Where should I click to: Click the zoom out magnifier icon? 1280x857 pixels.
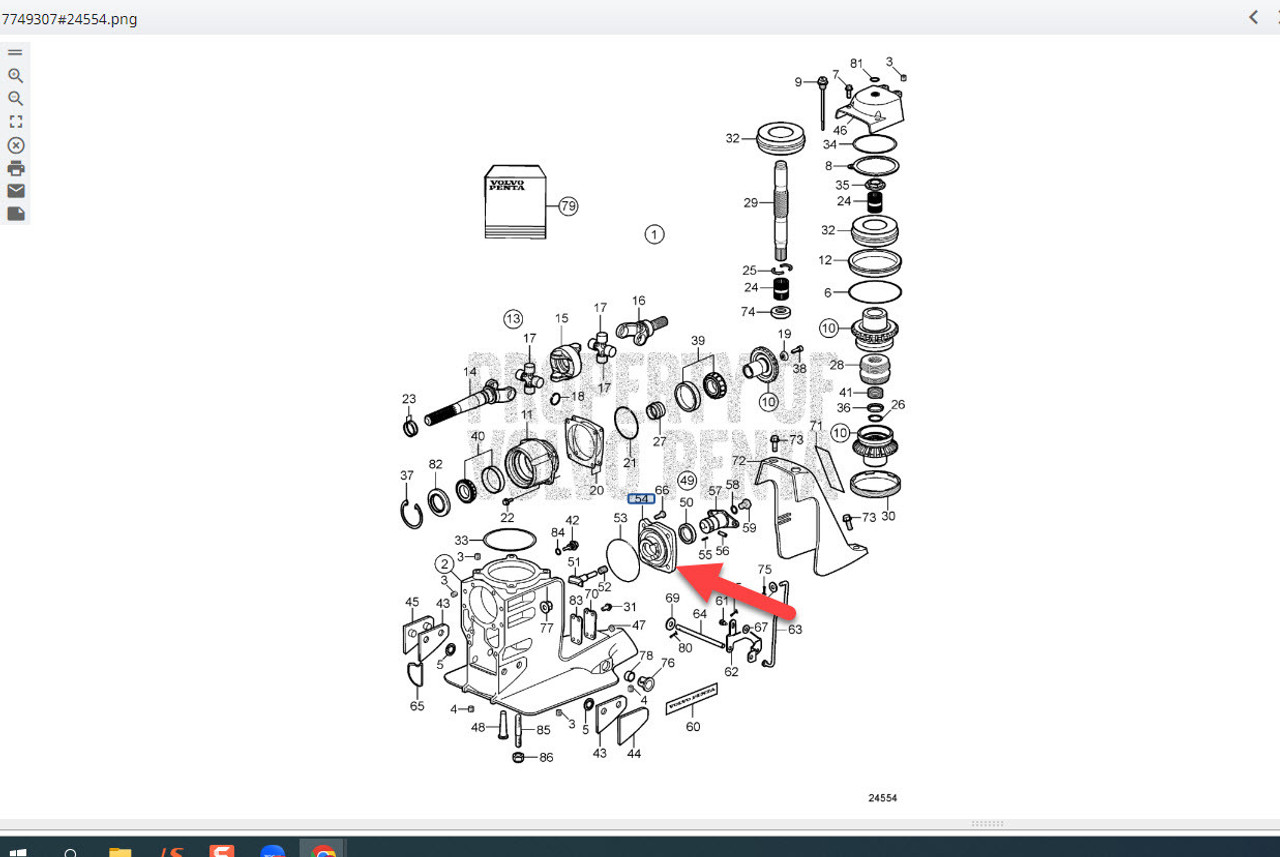(x=15, y=98)
